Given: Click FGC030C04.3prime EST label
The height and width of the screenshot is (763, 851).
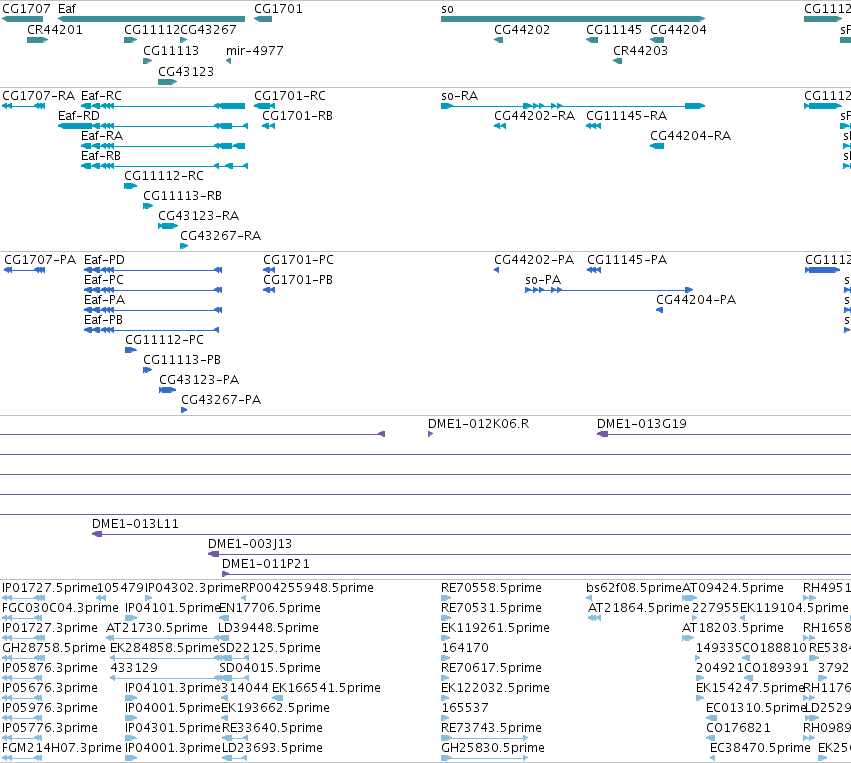Looking at the screenshot, I should (60, 608).
